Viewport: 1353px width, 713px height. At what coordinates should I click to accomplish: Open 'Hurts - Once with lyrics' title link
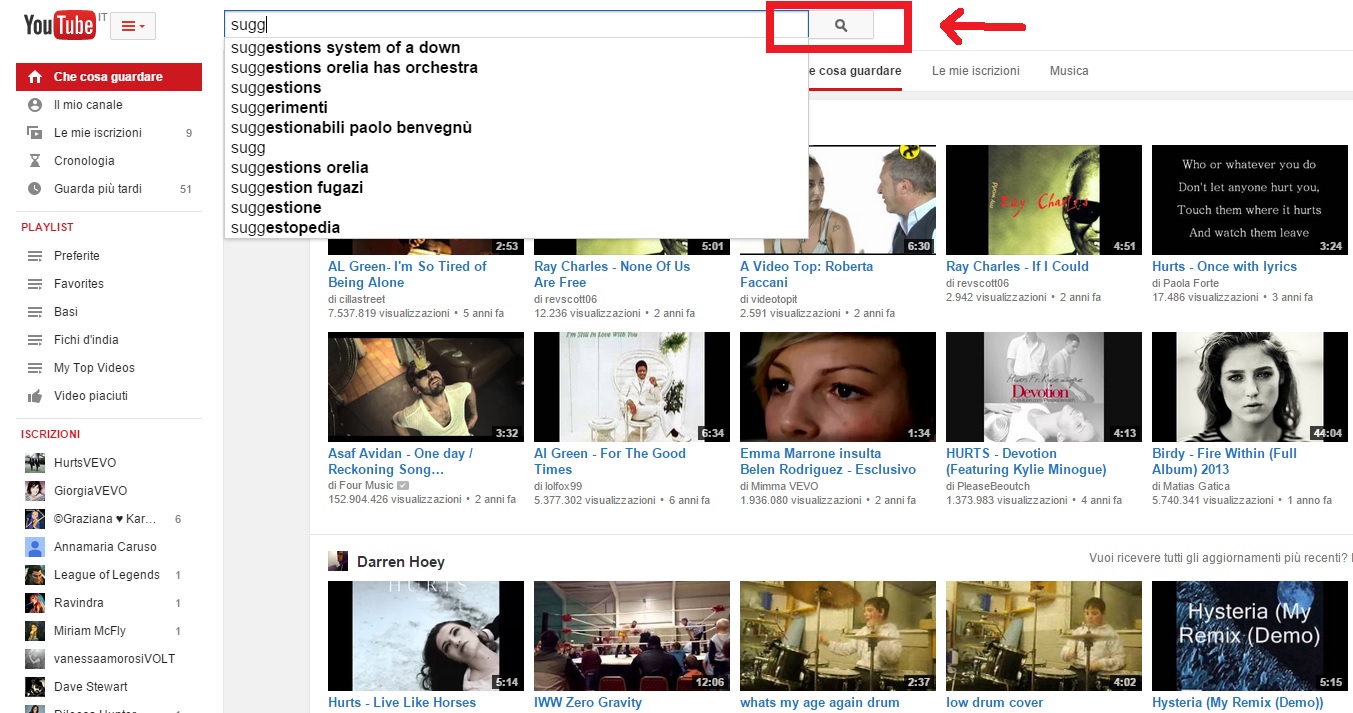[1224, 266]
